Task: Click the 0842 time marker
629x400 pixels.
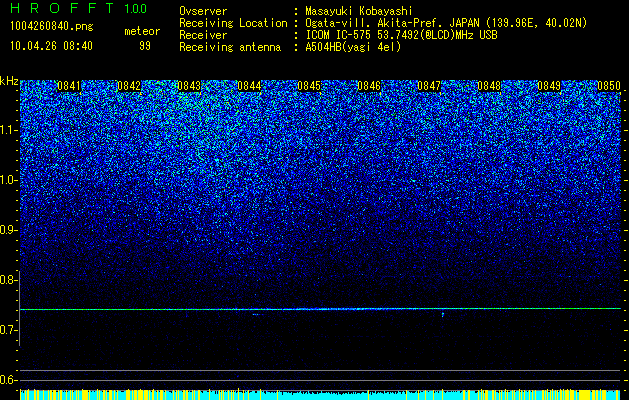Action: 129,86
